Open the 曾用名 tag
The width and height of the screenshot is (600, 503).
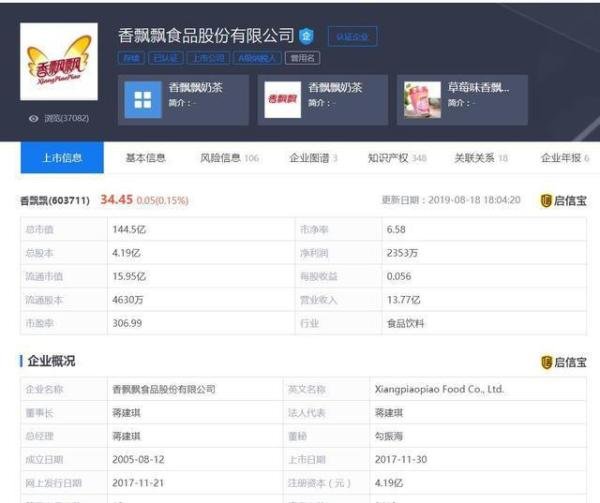coord(302,58)
